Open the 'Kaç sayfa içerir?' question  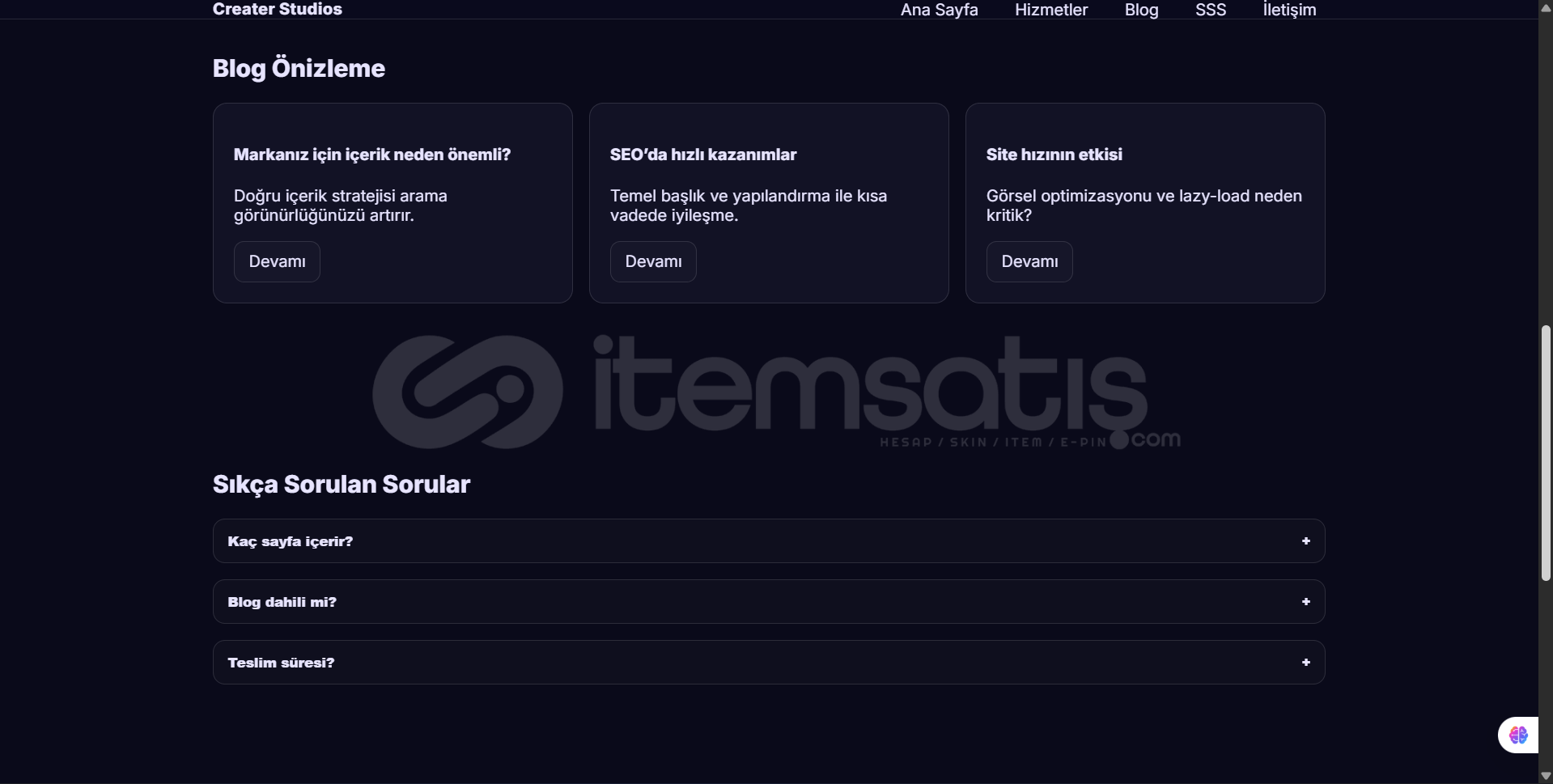(x=768, y=541)
